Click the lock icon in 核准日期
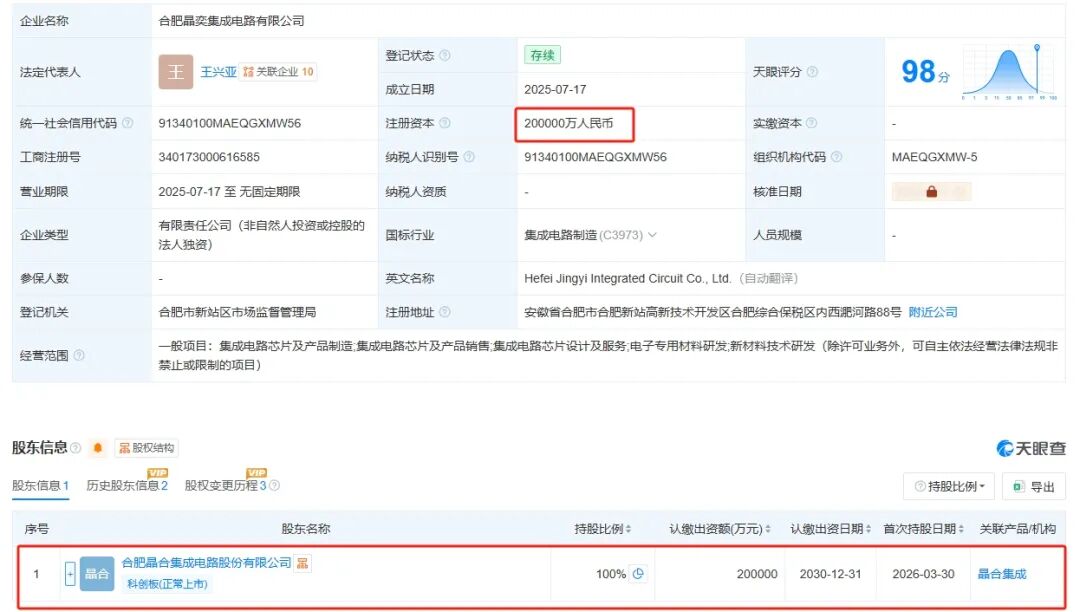This screenshot has height=612, width=1080. tap(931, 191)
